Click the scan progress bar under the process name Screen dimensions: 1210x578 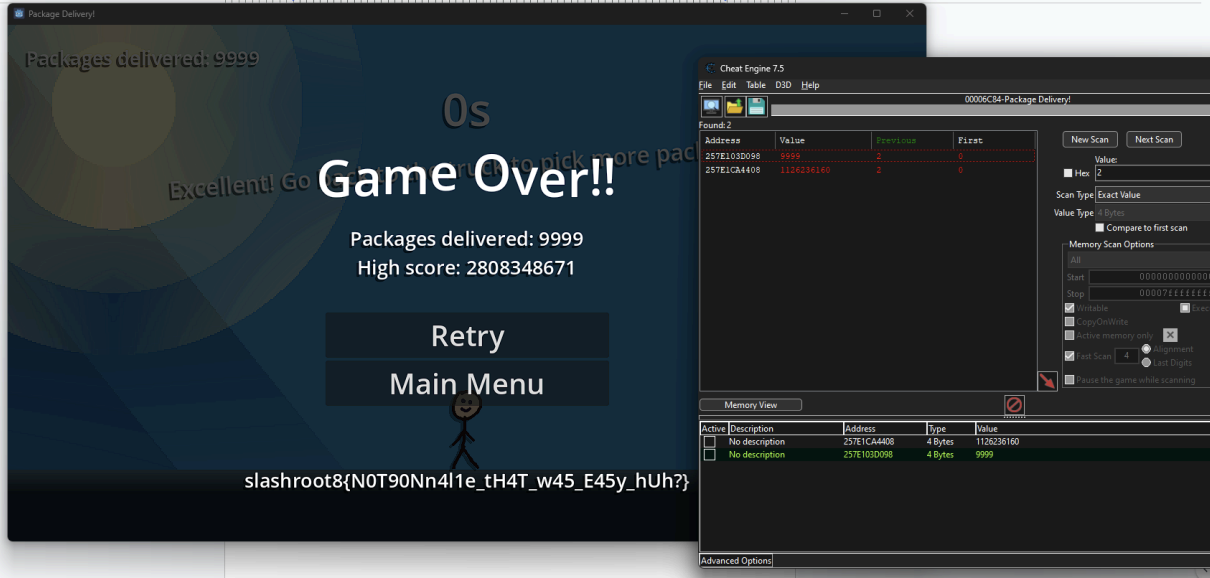coord(990,111)
